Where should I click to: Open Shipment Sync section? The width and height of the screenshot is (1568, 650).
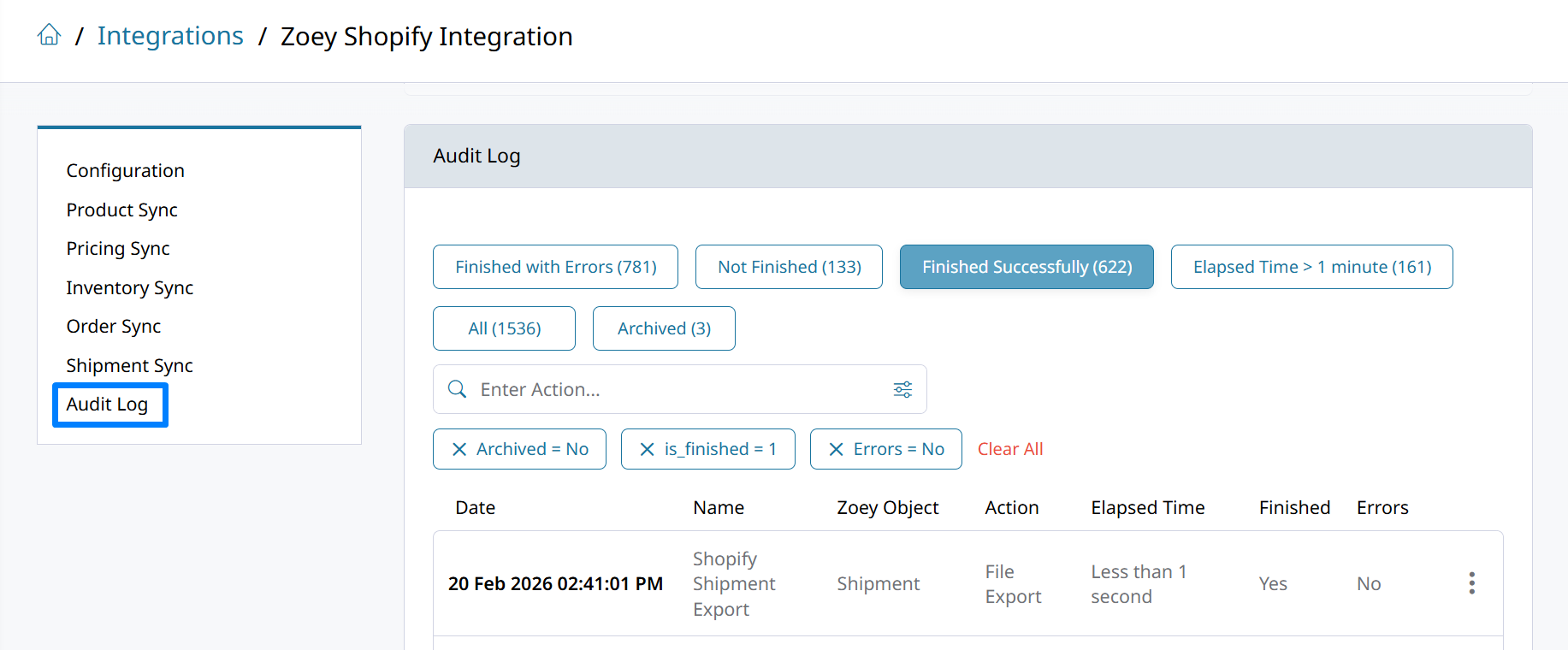130,365
